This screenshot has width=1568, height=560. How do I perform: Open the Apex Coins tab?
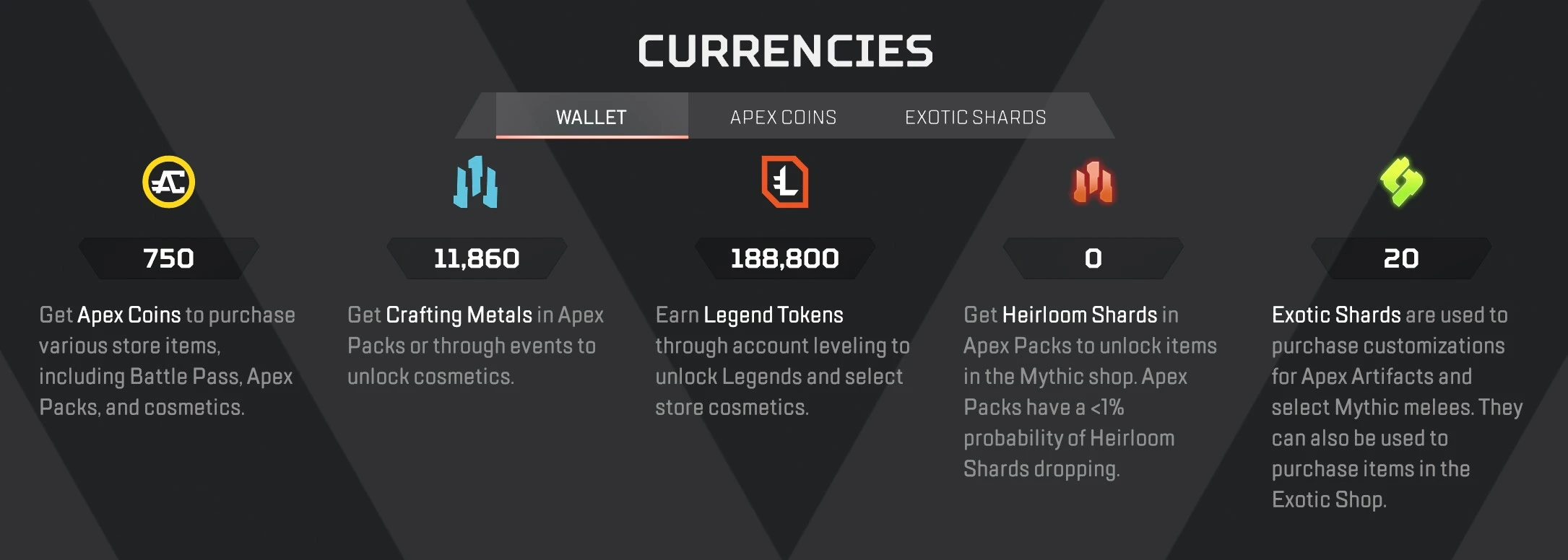pos(784,116)
